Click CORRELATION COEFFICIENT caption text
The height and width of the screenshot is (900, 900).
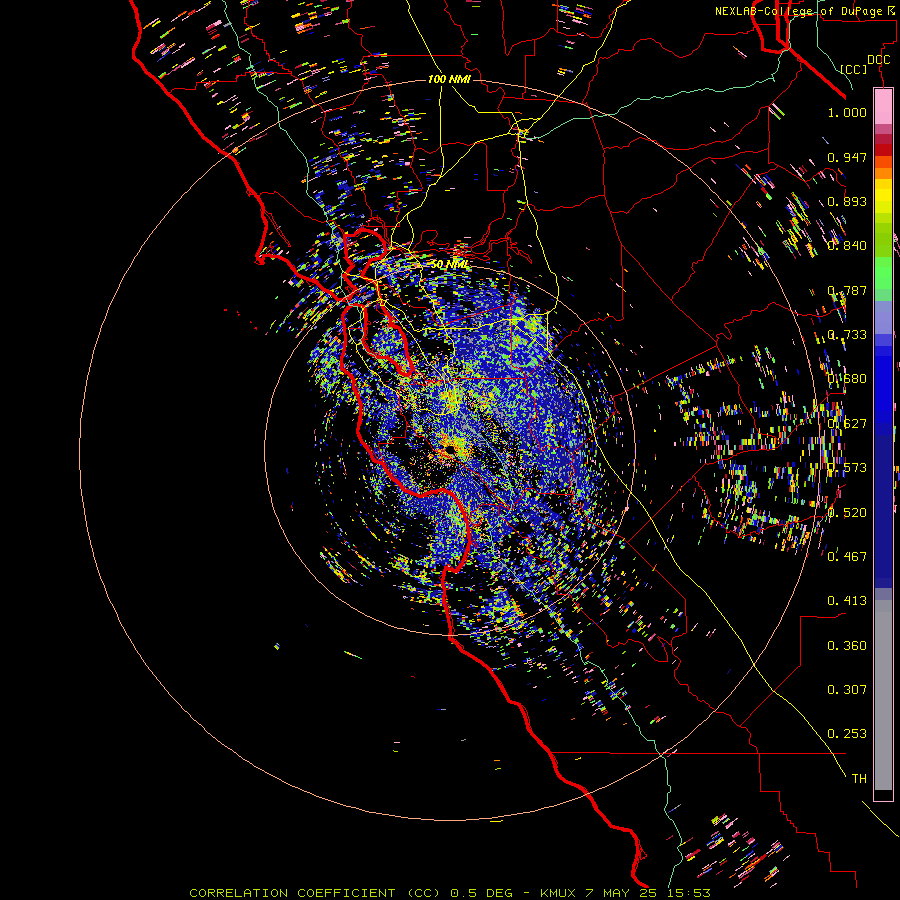pyautogui.click(x=292, y=893)
